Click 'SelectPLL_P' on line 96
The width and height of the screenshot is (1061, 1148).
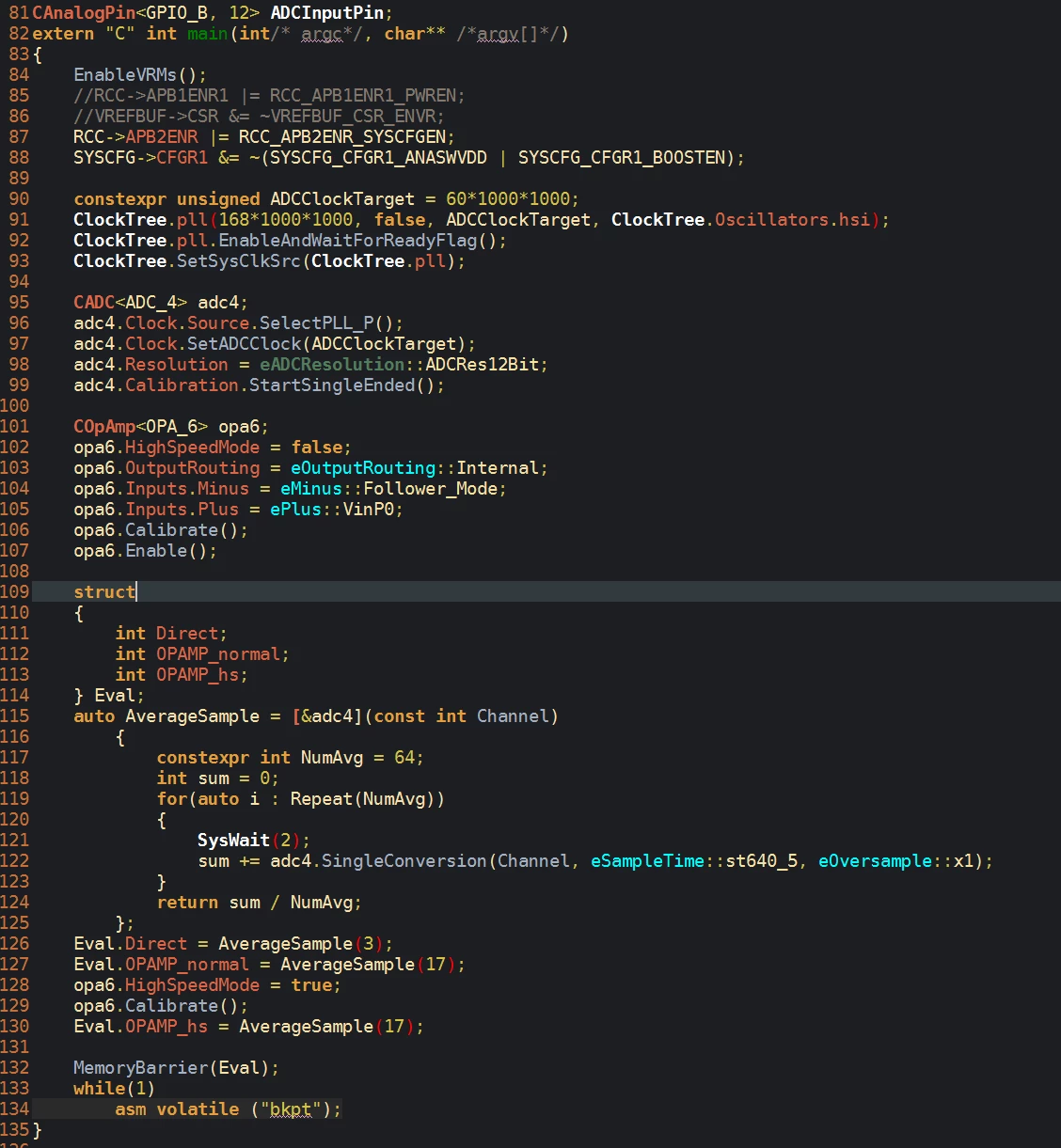click(316, 322)
